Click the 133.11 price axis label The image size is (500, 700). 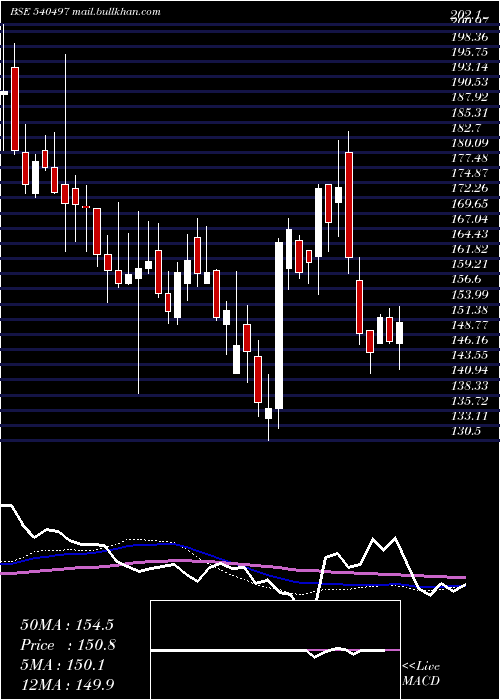469,416
